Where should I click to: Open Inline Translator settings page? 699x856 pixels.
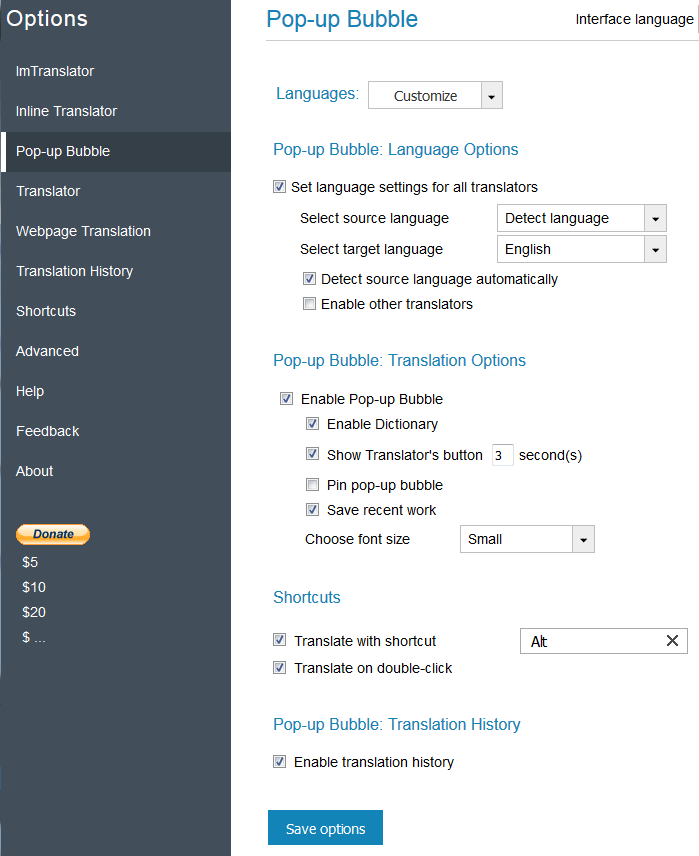66,111
